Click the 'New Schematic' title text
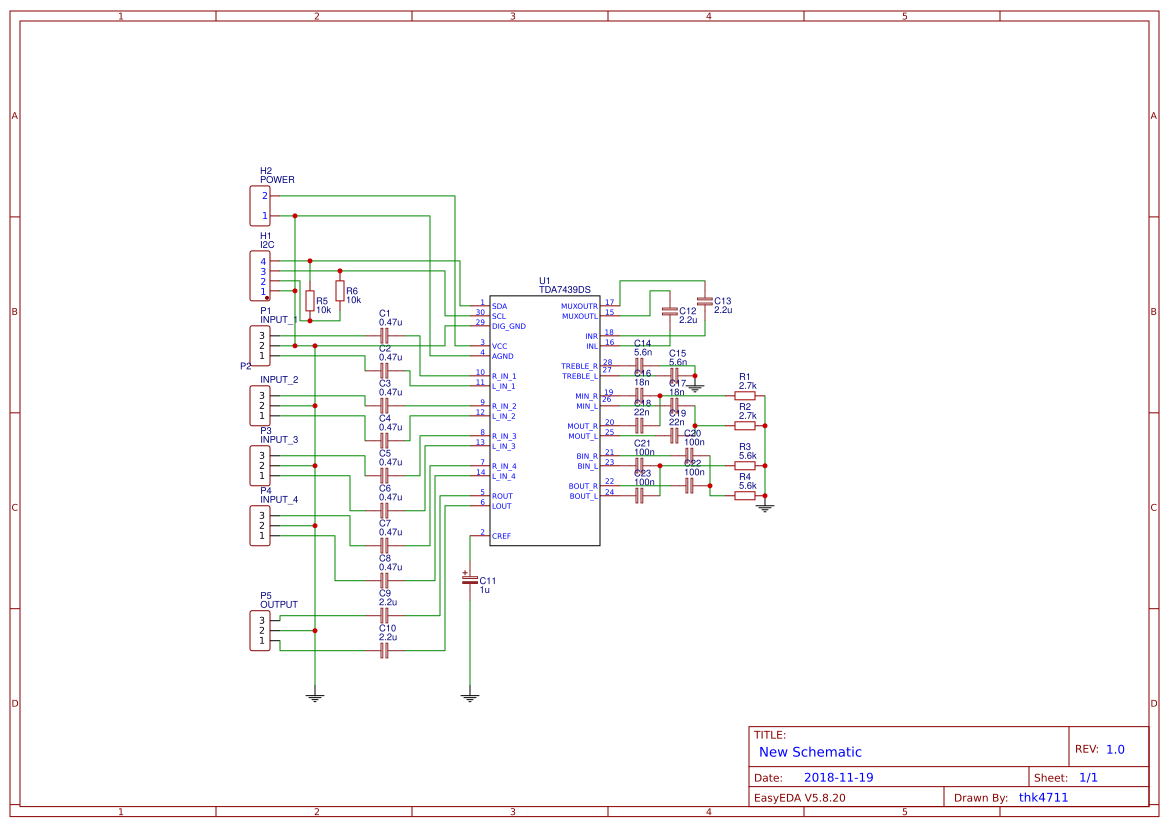The image size is (1169, 827). click(x=810, y=752)
